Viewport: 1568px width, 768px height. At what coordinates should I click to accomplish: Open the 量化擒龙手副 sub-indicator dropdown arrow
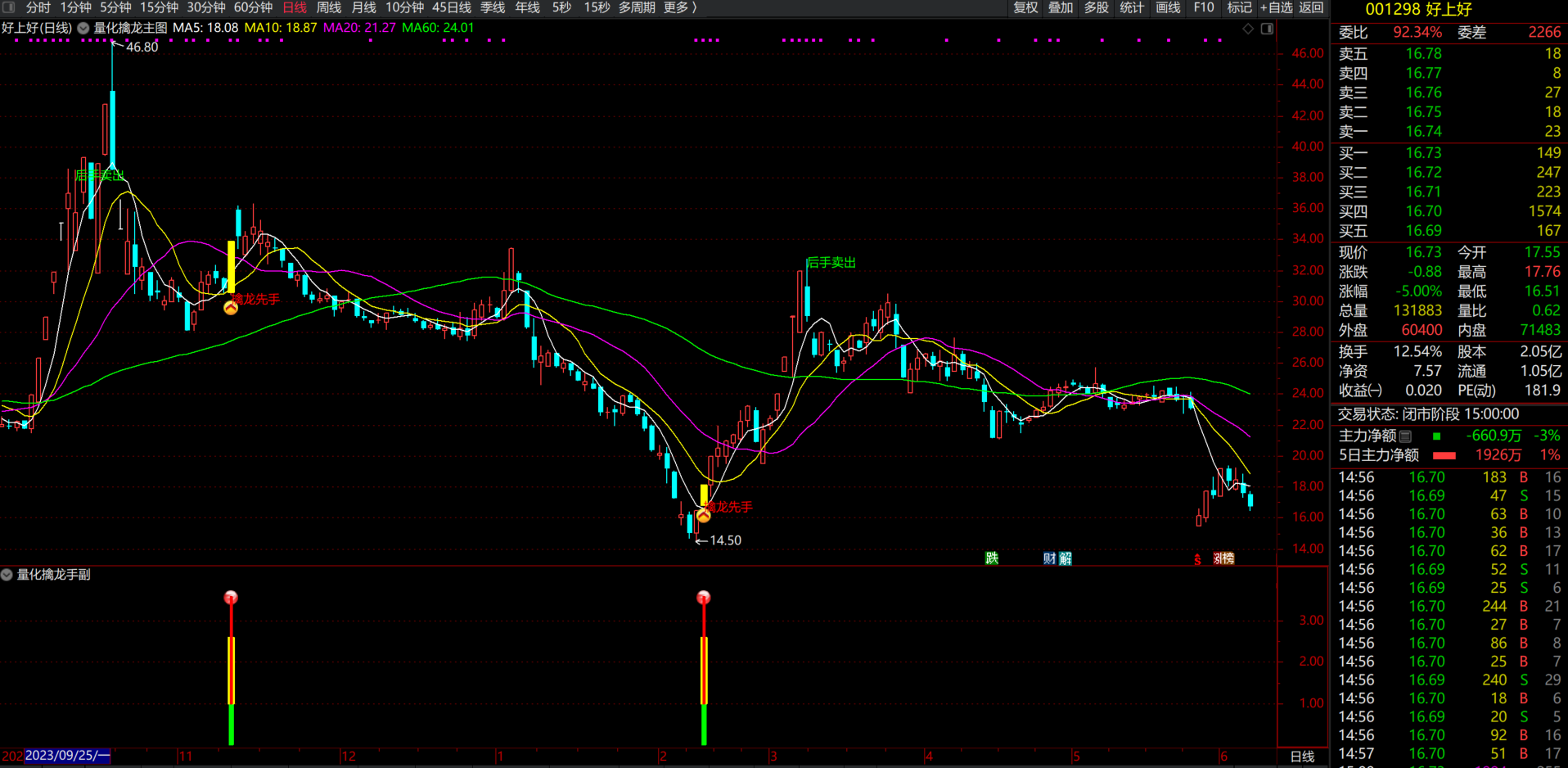click(7, 575)
